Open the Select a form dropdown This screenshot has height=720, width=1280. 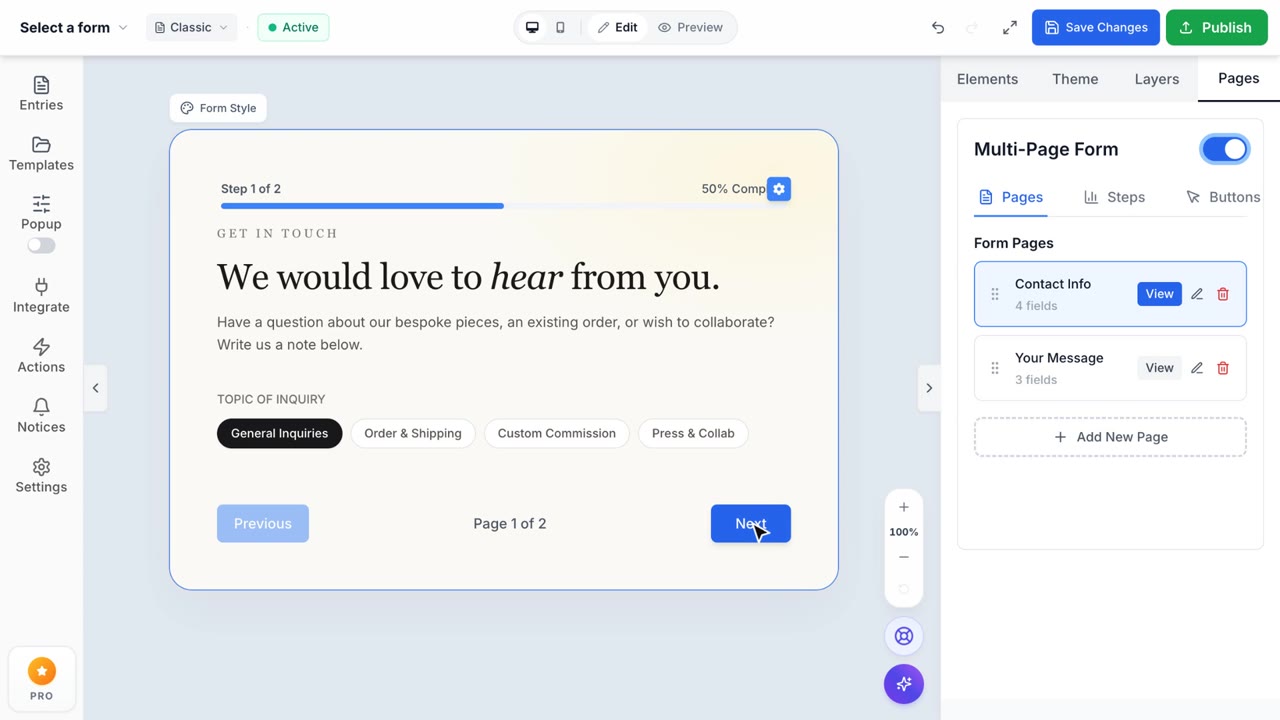(74, 28)
